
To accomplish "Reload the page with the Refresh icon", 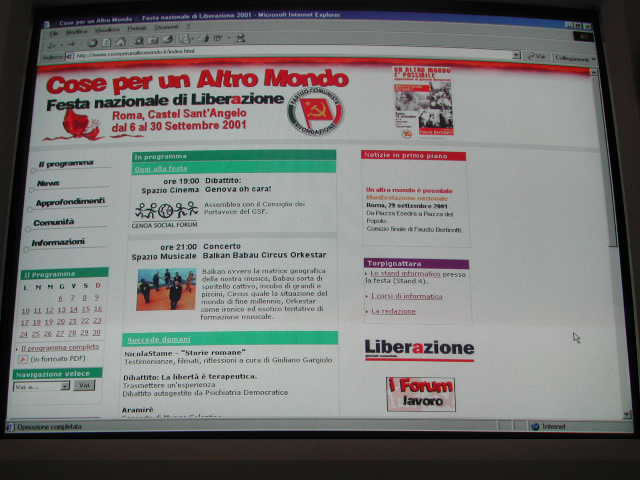I will (x=106, y=42).
